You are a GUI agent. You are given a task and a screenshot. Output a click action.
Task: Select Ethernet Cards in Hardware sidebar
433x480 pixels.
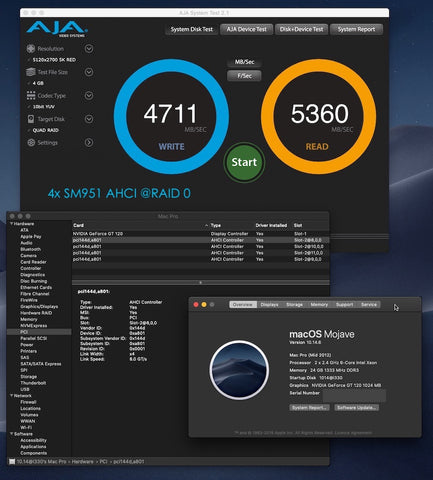click(x=36, y=287)
